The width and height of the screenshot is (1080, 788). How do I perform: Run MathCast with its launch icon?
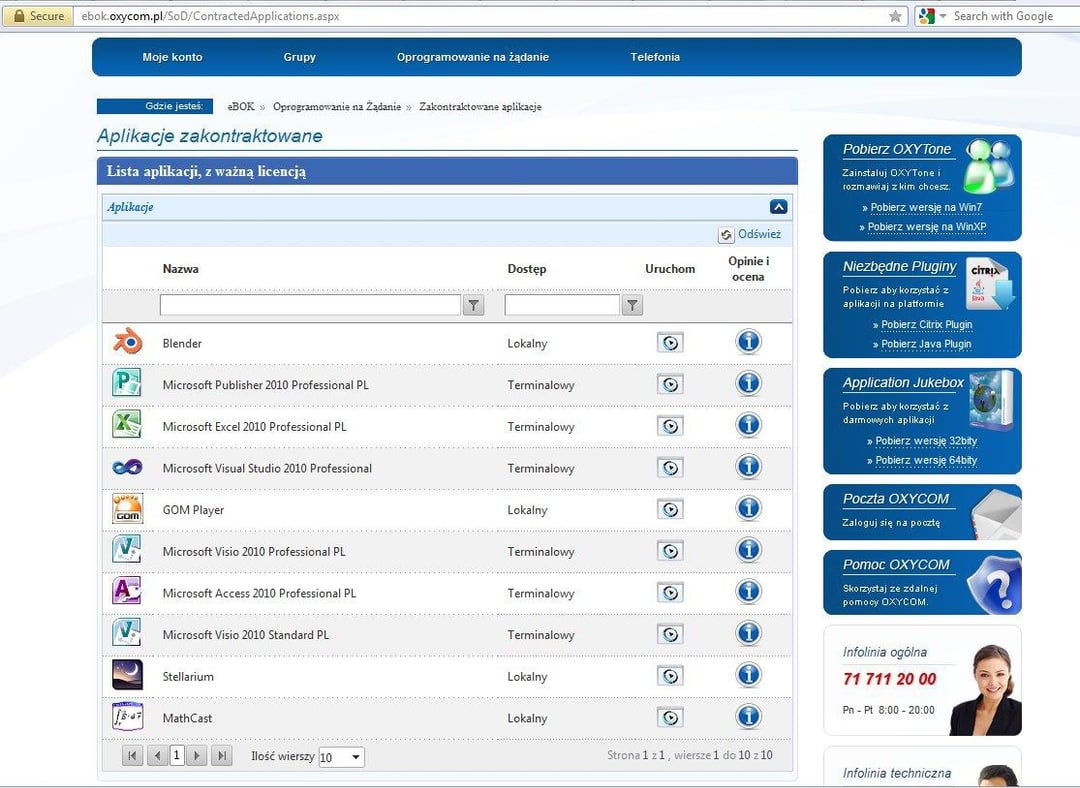[x=670, y=718]
